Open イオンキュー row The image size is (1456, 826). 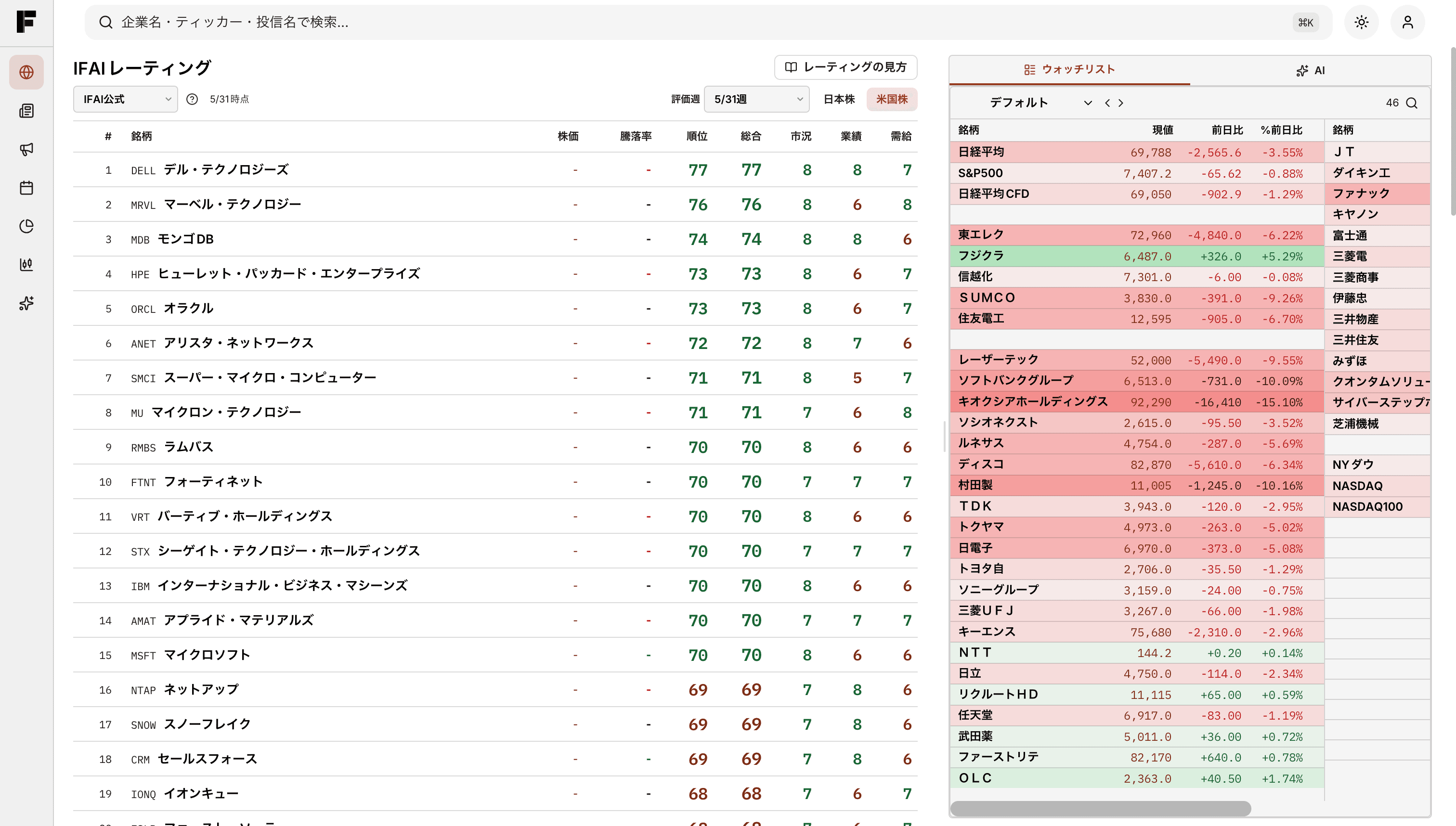coord(495,793)
